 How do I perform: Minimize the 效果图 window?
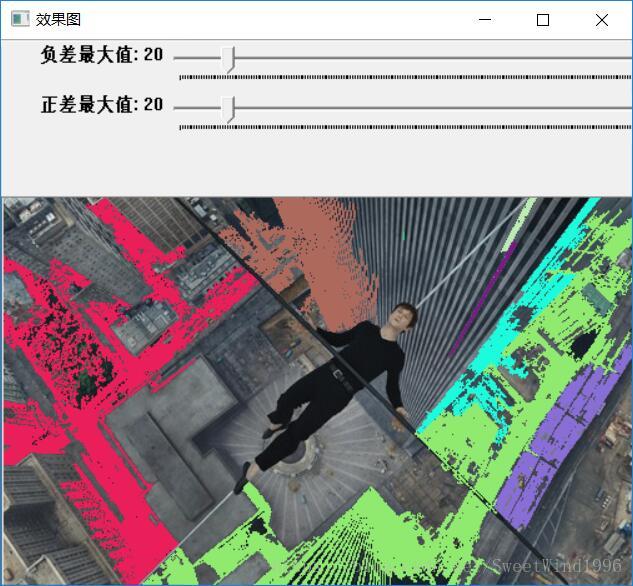click(x=484, y=19)
